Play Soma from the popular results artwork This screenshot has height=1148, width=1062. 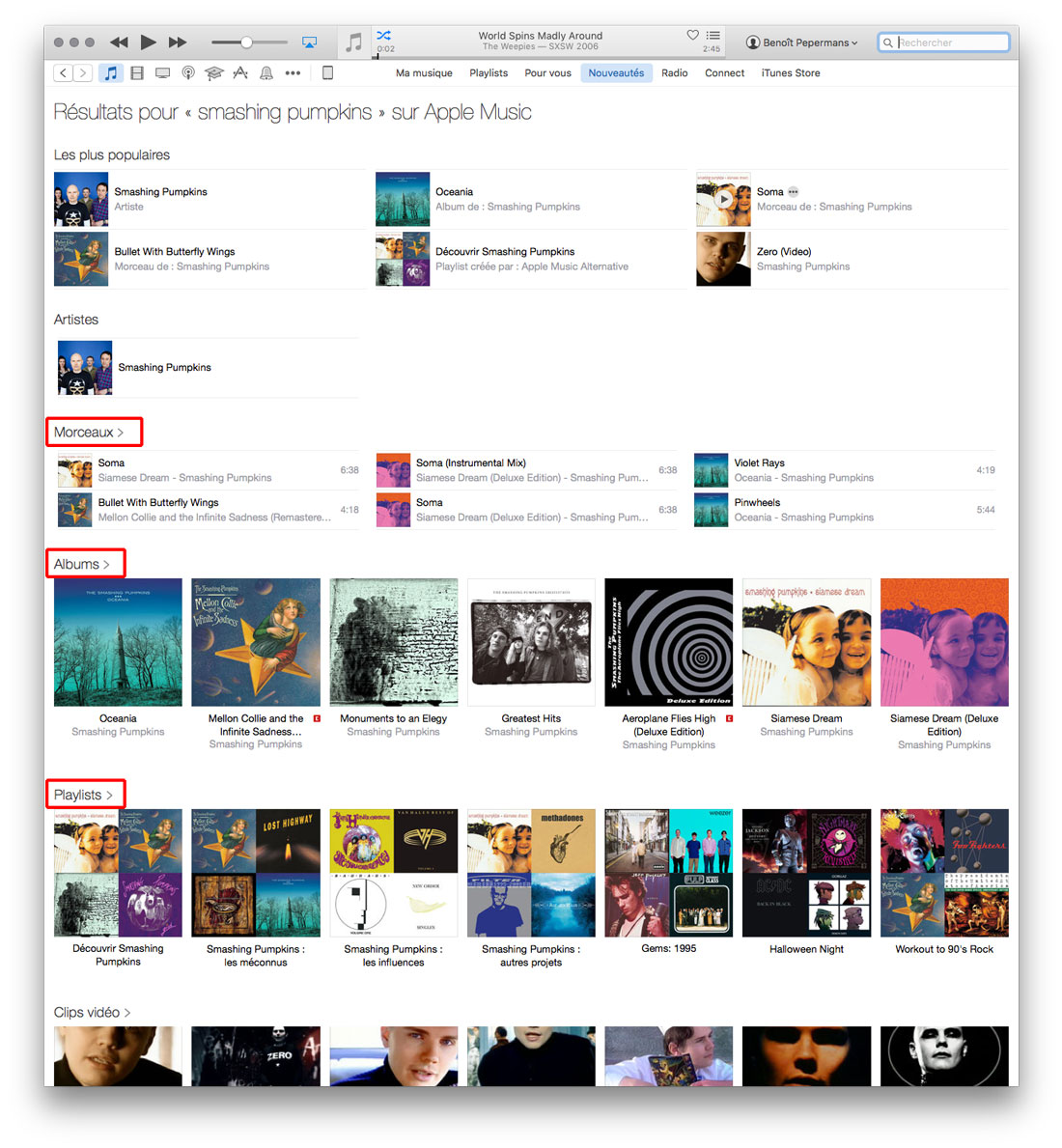(x=723, y=199)
